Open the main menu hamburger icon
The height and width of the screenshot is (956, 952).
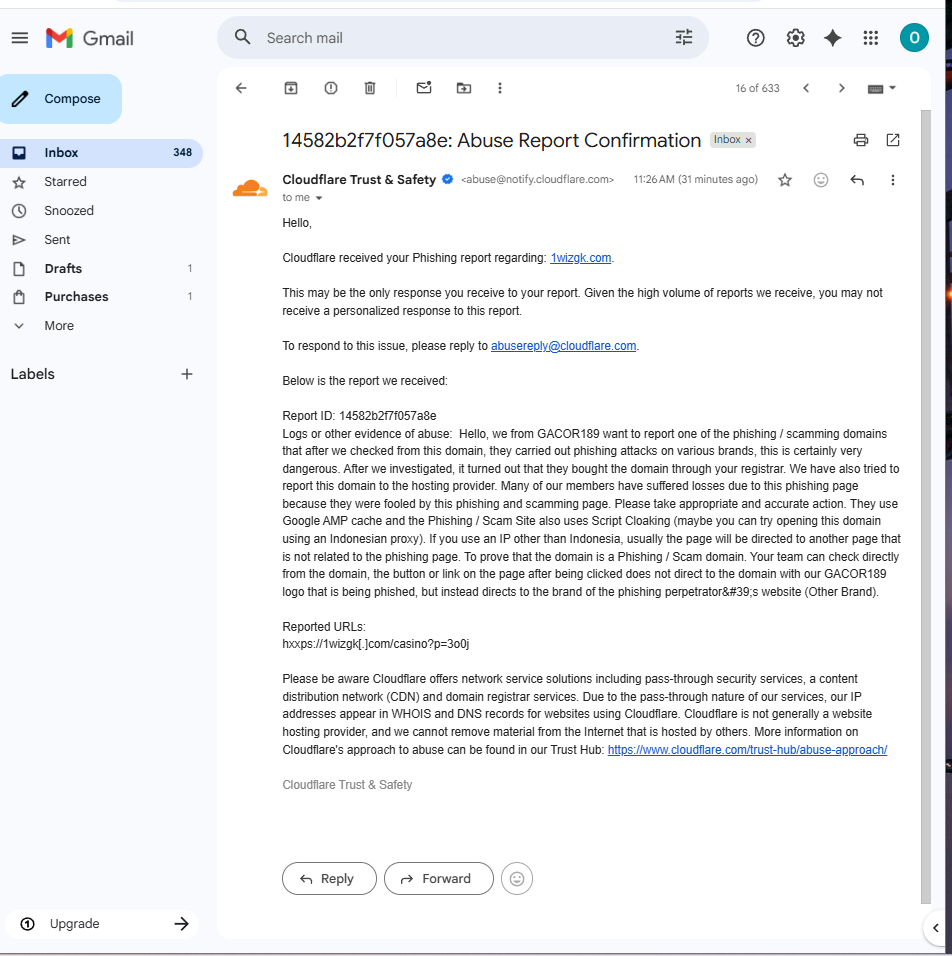[x=20, y=38]
